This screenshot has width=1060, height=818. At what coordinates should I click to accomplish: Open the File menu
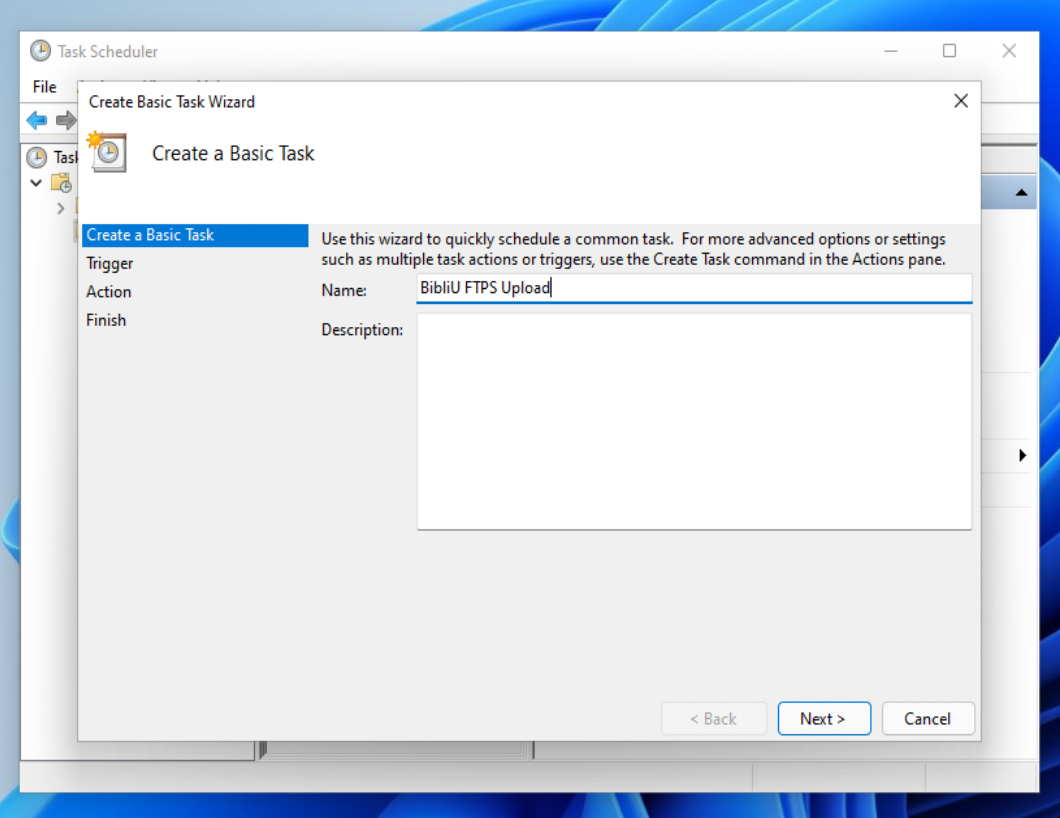coord(44,87)
